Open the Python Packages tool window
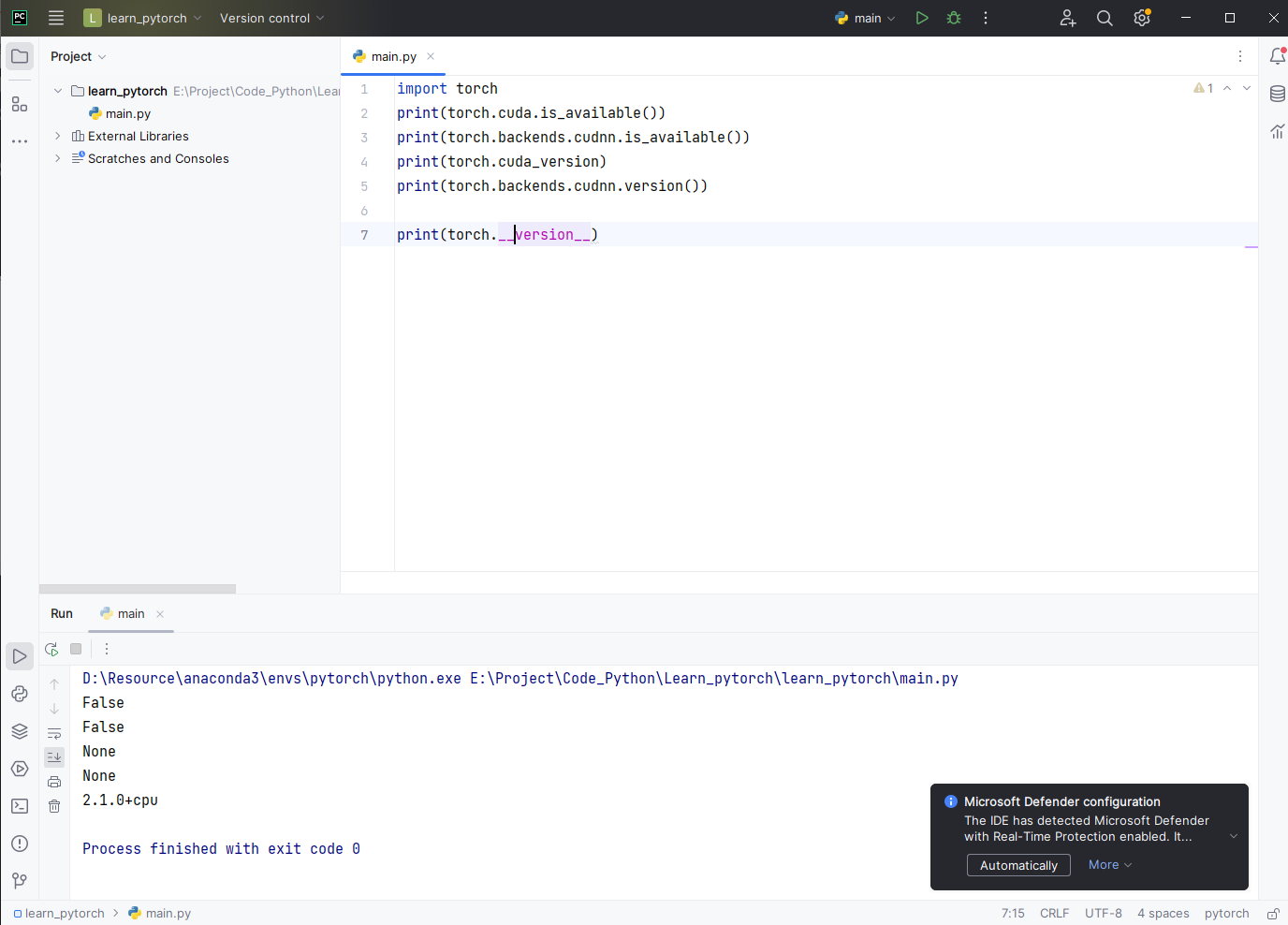 (20, 731)
